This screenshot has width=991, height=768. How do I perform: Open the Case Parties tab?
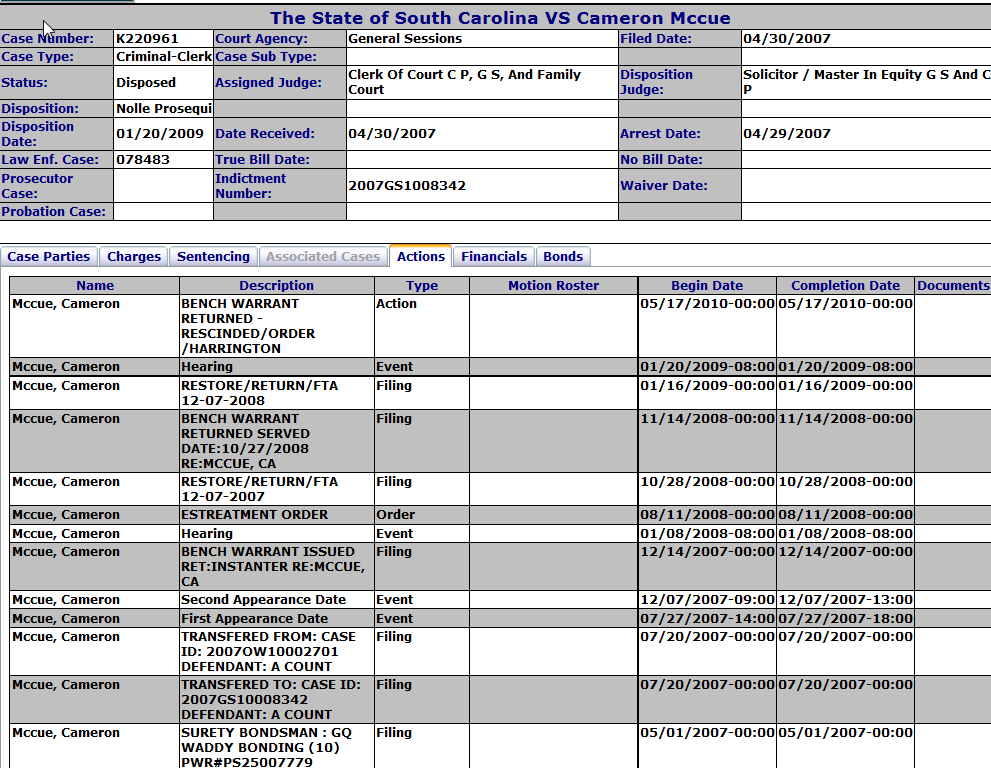[x=49, y=256]
